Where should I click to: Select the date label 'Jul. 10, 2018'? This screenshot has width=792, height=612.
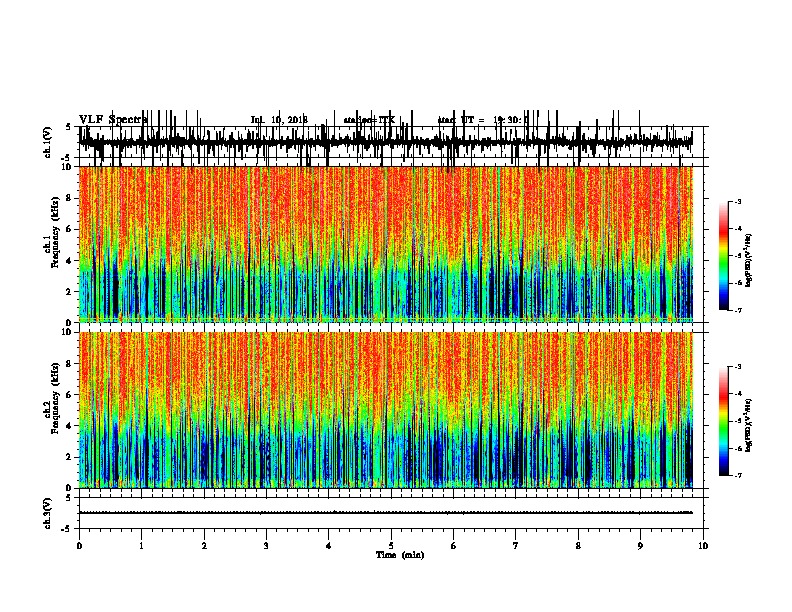(279, 120)
